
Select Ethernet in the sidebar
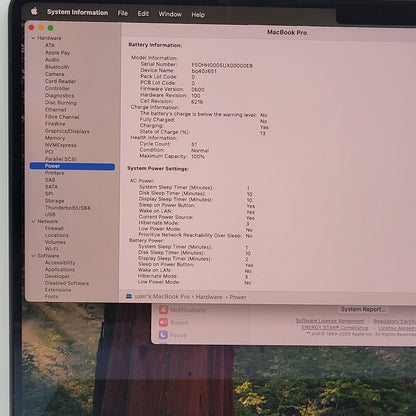(x=55, y=110)
